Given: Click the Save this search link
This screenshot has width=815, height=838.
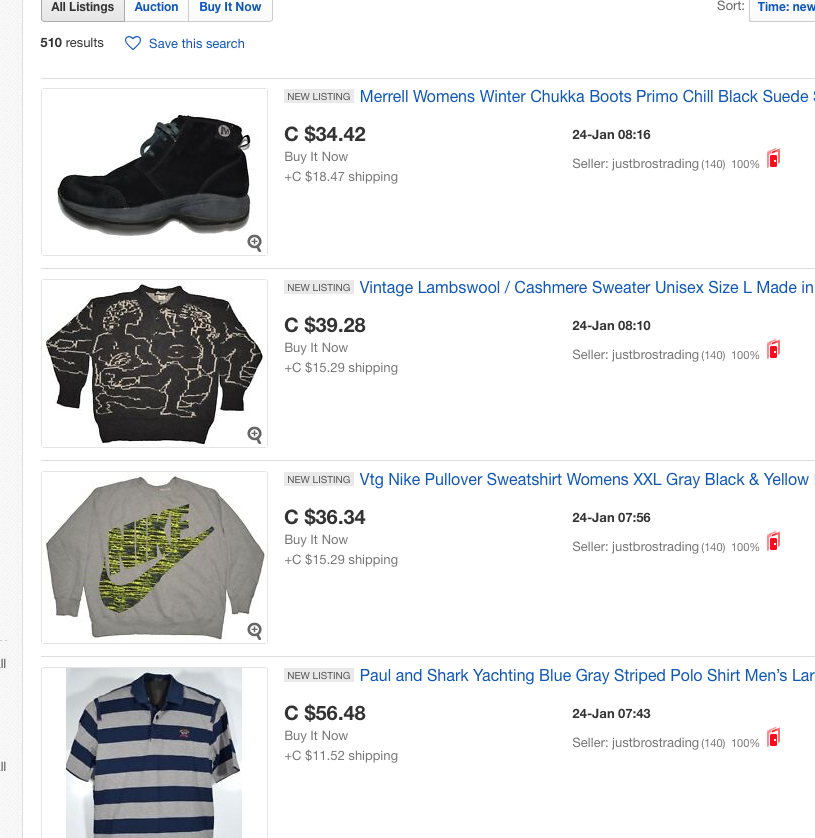Looking at the screenshot, I should pos(196,44).
